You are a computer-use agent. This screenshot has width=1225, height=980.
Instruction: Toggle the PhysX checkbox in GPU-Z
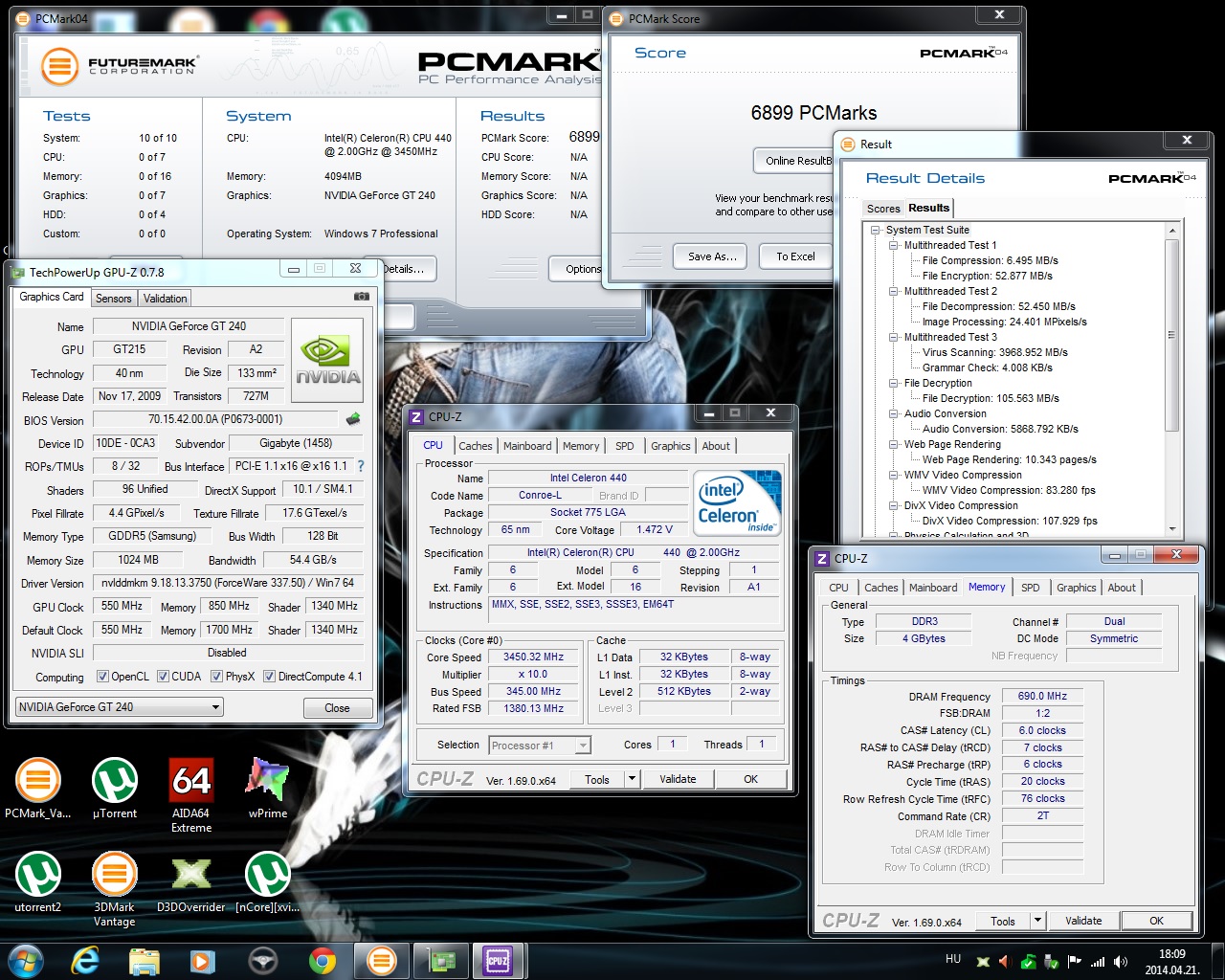[x=216, y=677]
